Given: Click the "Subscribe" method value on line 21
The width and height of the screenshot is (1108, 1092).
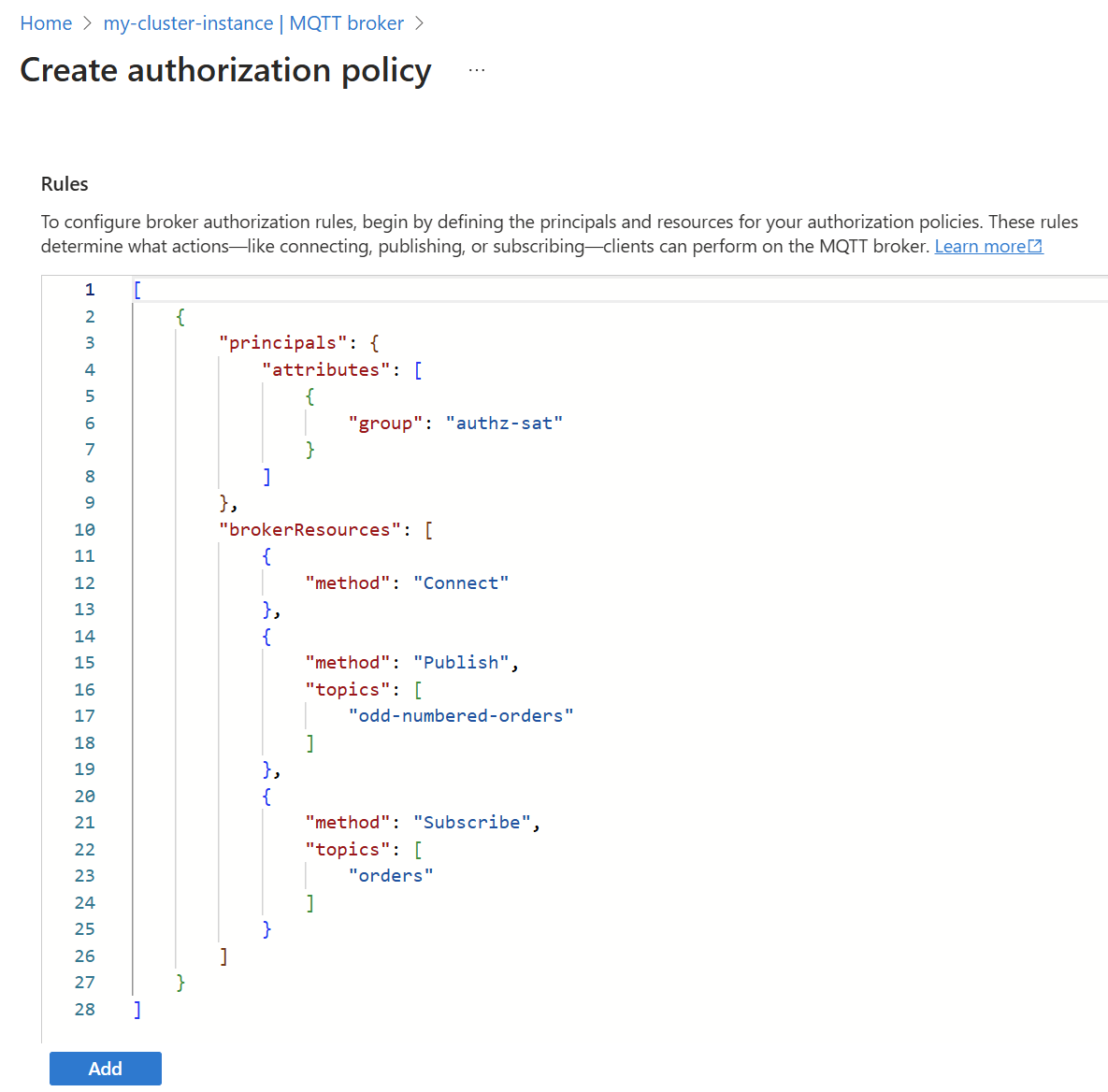Looking at the screenshot, I should pyautogui.click(x=472, y=822).
